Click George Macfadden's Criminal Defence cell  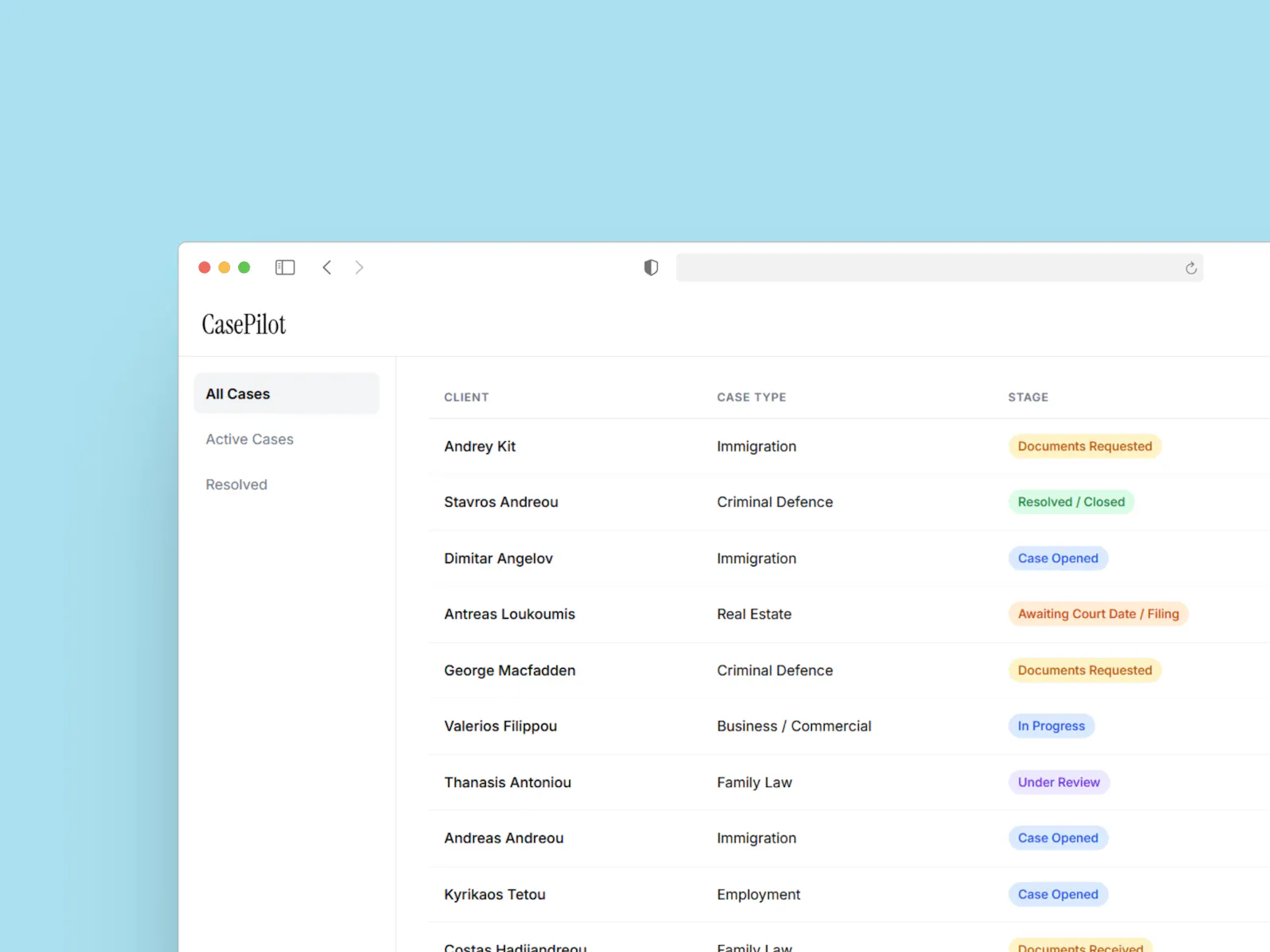click(775, 670)
